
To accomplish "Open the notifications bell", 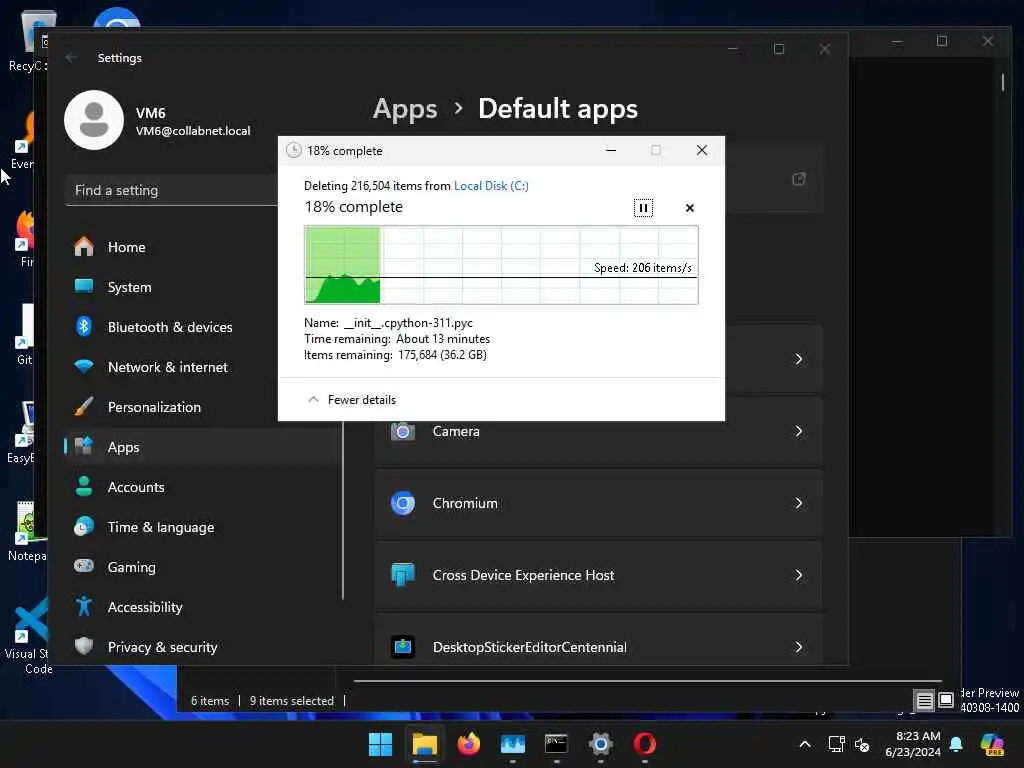I will pos(956,744).
